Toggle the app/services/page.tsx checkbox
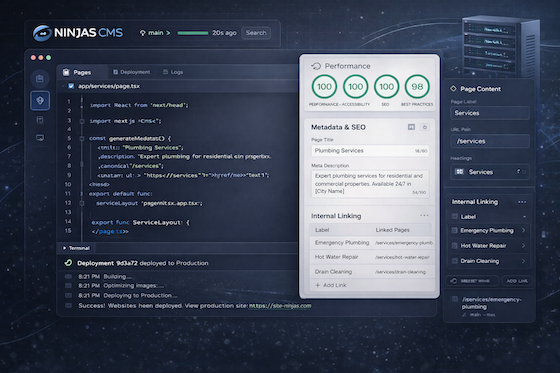Screen dimensions: 560x373 tap(71, 86)
